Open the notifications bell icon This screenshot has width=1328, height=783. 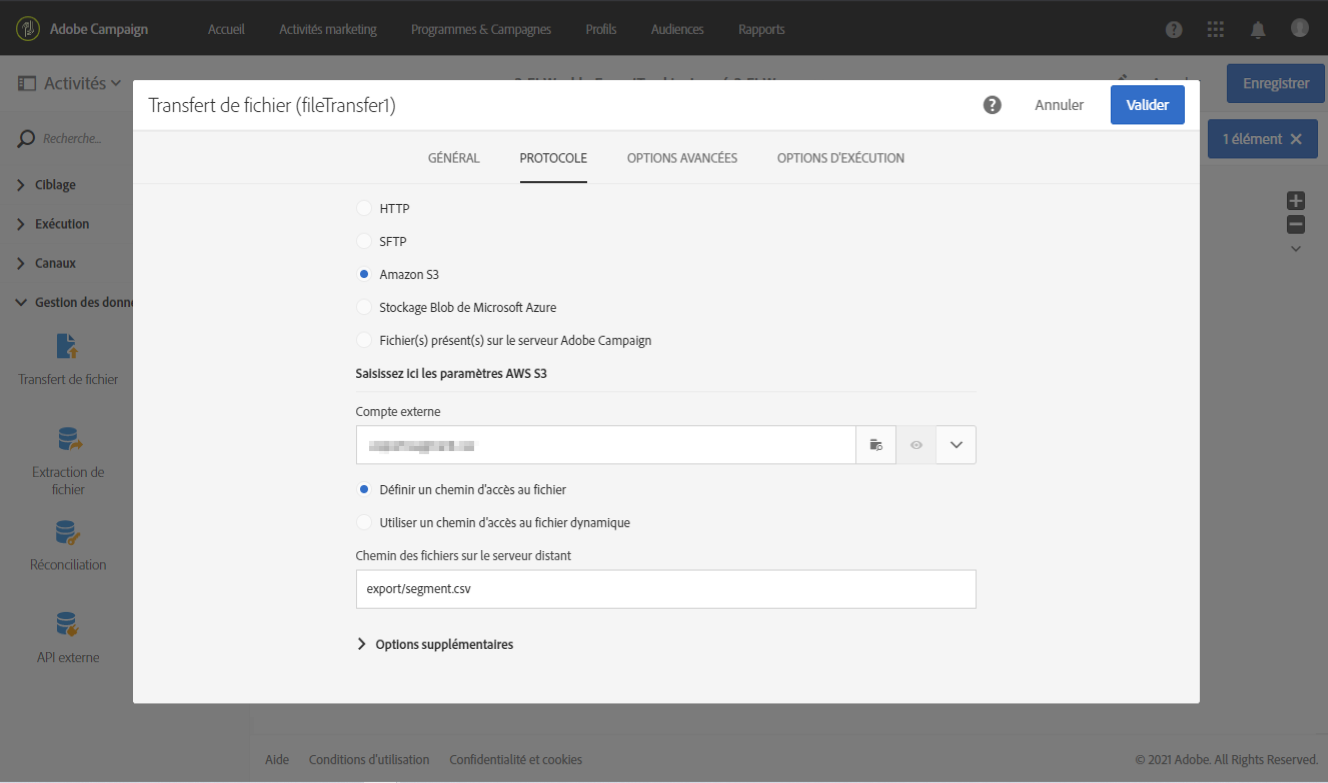click(x=1258, y=30)
